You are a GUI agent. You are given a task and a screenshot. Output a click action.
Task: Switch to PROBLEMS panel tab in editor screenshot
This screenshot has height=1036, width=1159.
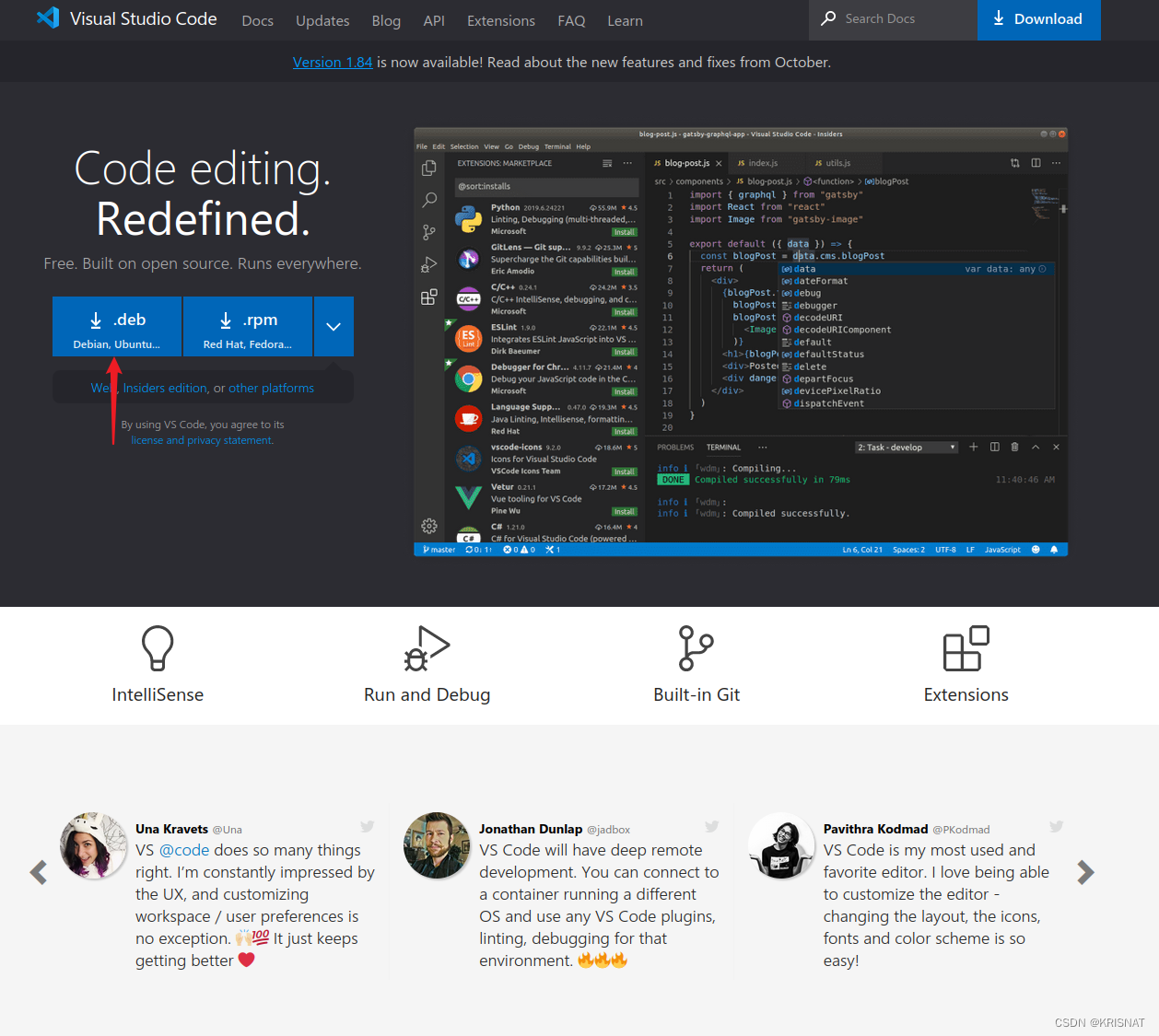coord(675,448)
